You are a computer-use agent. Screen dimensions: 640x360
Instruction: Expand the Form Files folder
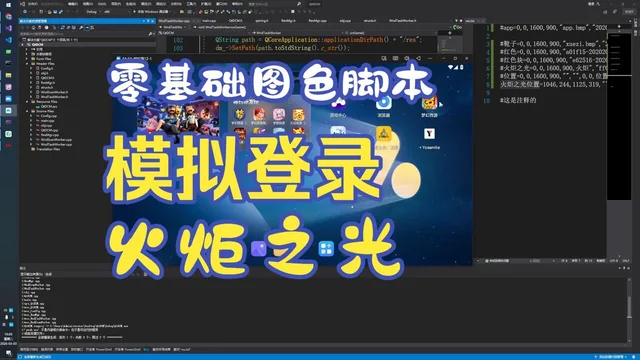(27, 59)
